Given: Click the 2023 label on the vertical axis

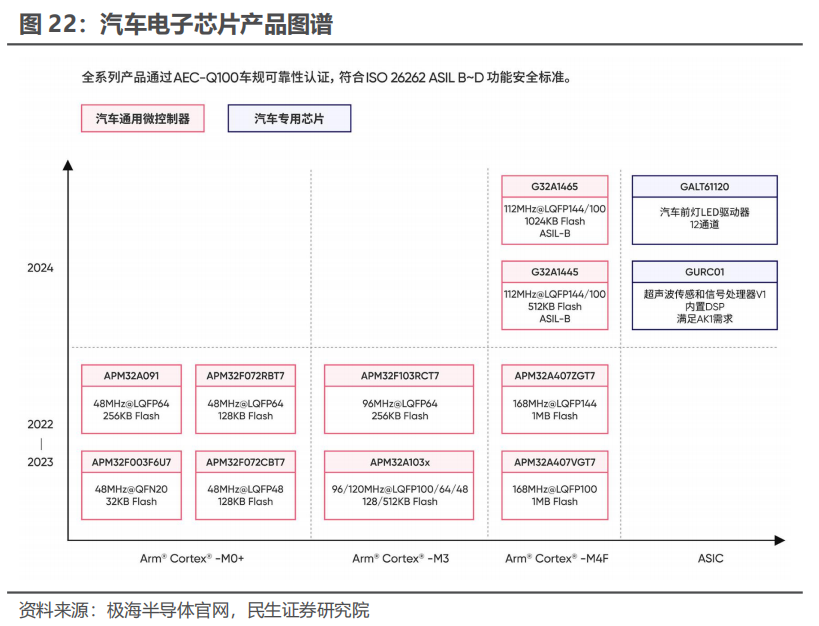Looking at the screenshot, I should 40,462.
